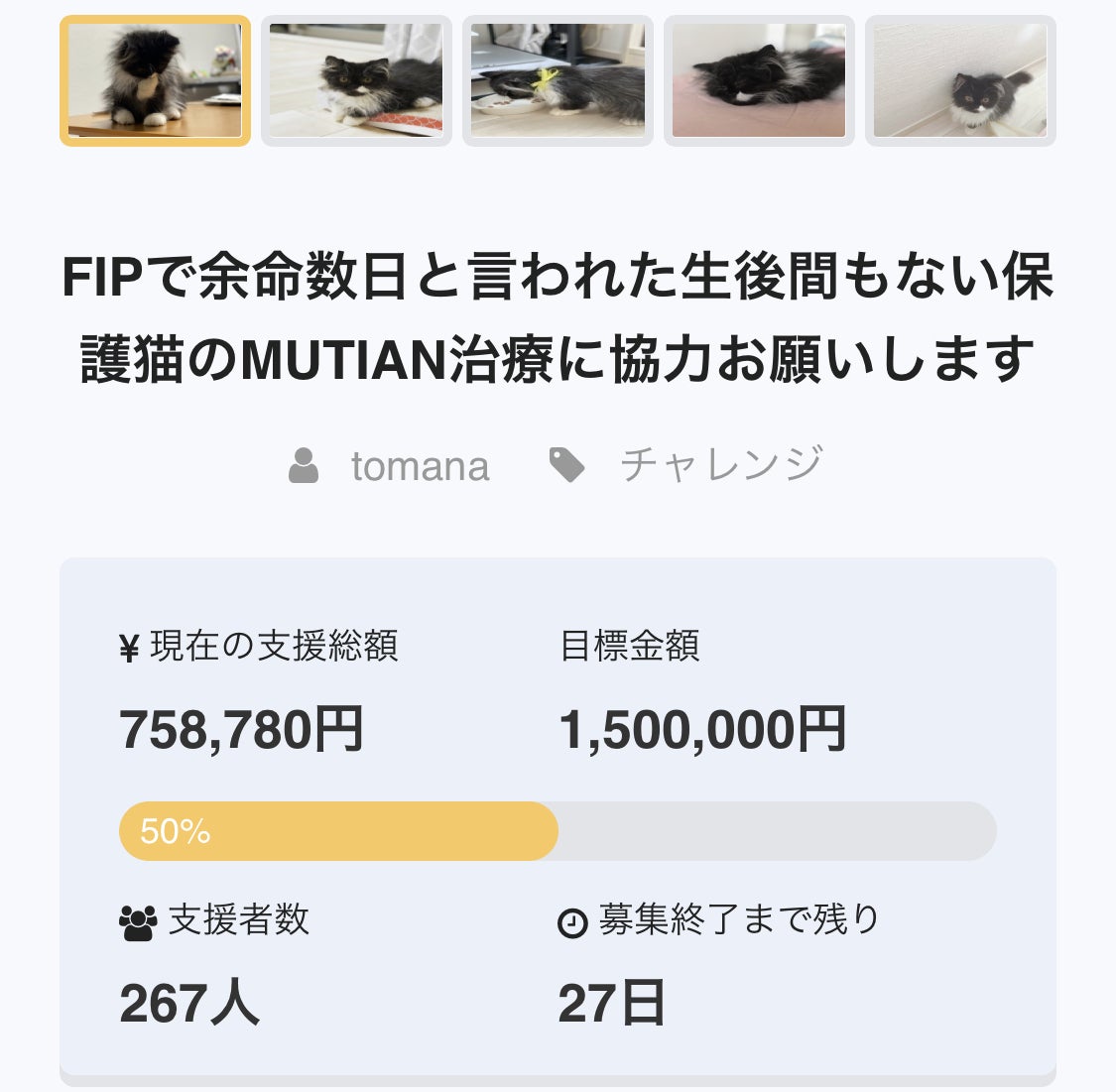This screenshot has height=1092, width=1116.
Task: Click the 50% funding progress bar
Action: 558,831
